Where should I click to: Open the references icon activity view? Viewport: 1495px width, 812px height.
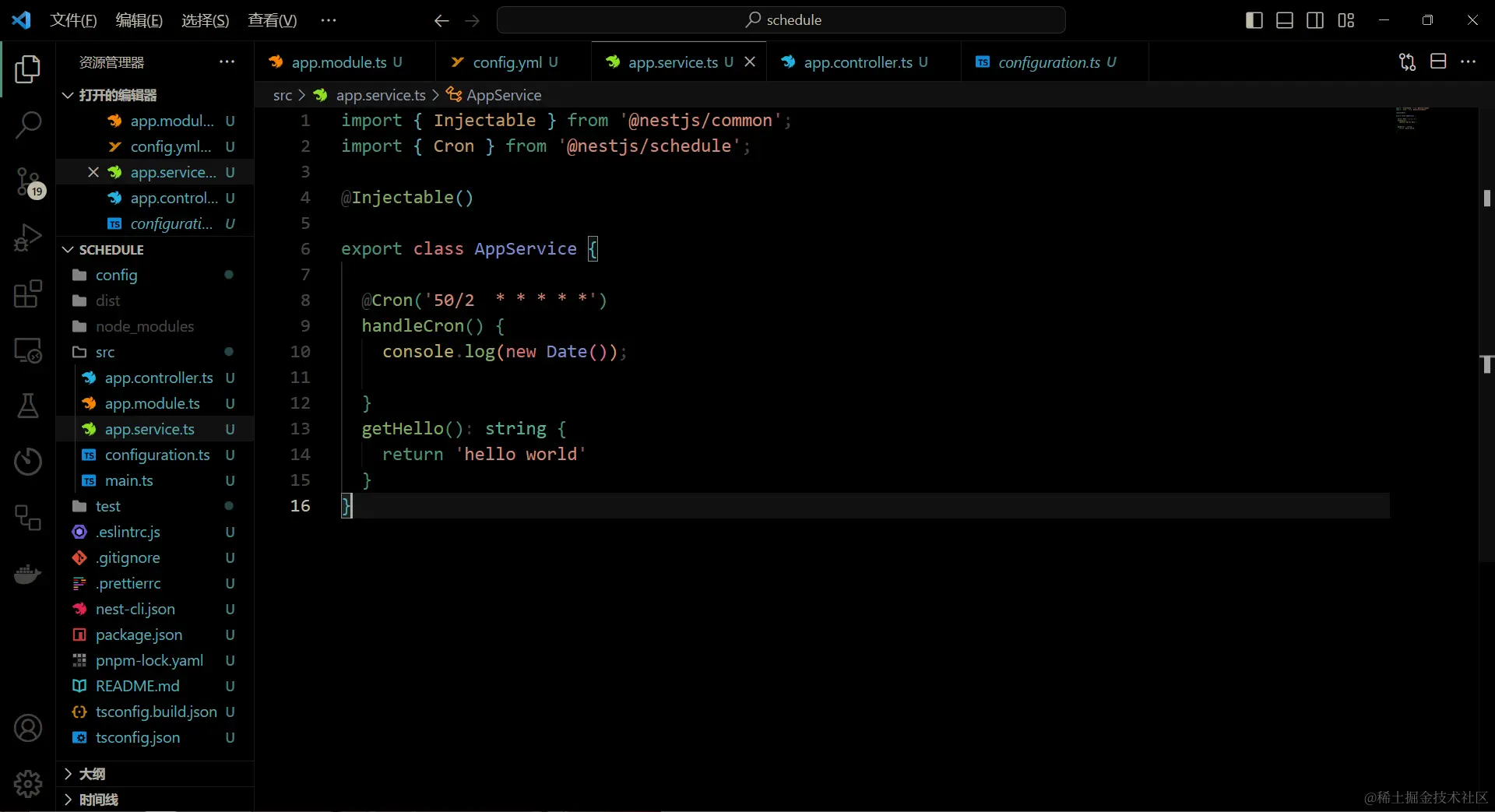pos(28,518)
